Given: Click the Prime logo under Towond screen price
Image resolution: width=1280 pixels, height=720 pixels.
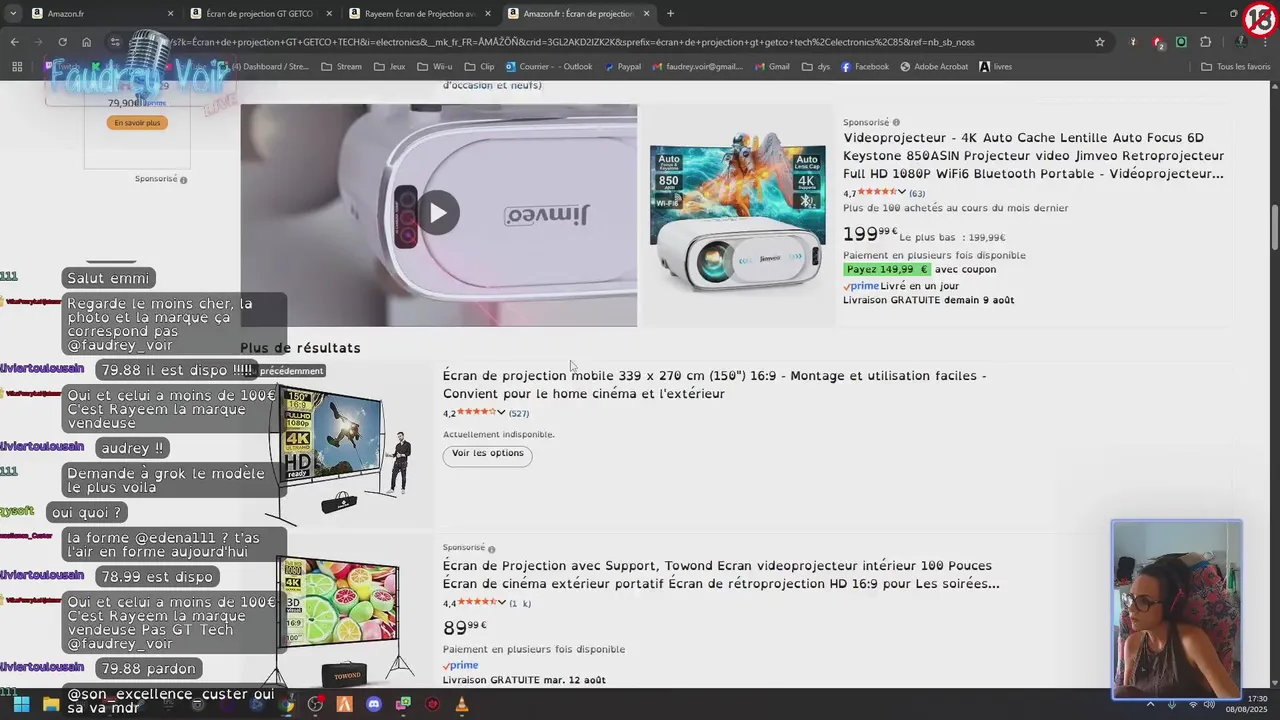Looking at the screenshot, I should coord(460,665).
